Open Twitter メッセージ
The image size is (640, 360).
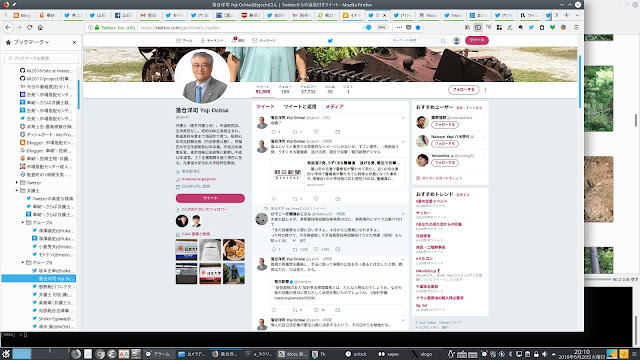point(264,40)
